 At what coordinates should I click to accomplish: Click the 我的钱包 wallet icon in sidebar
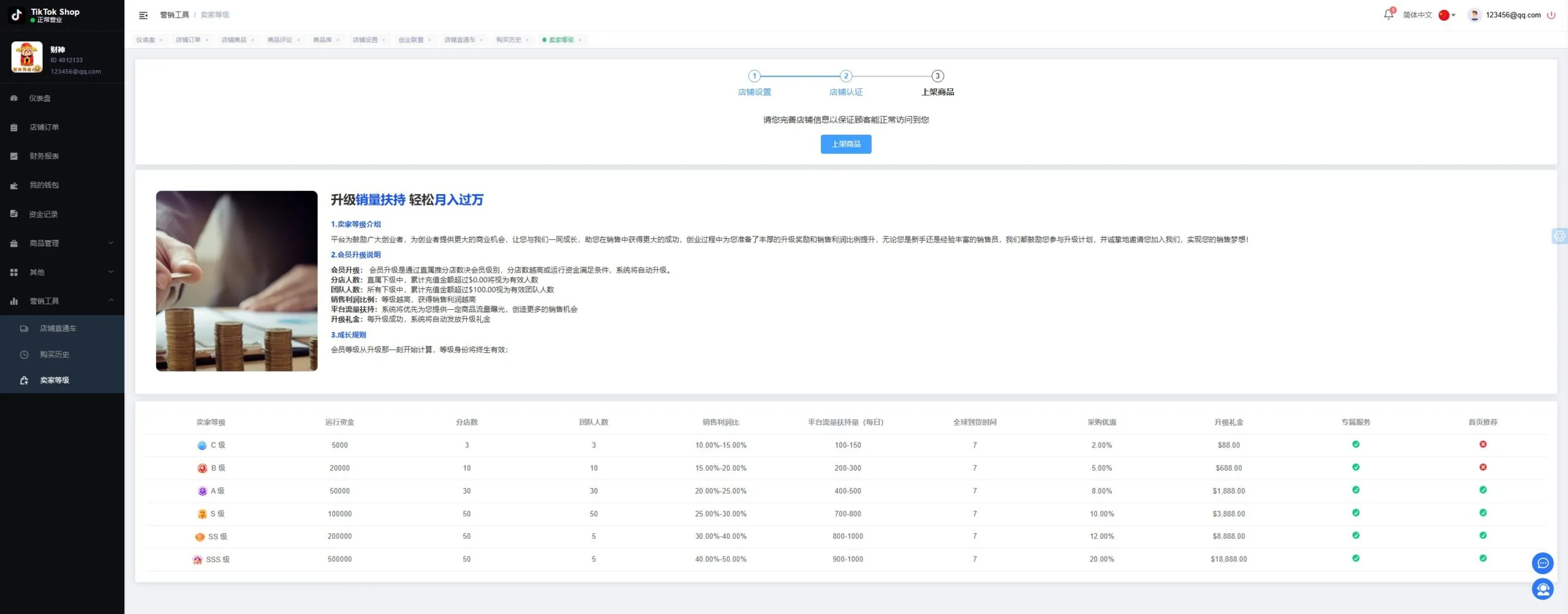point(14,185)
